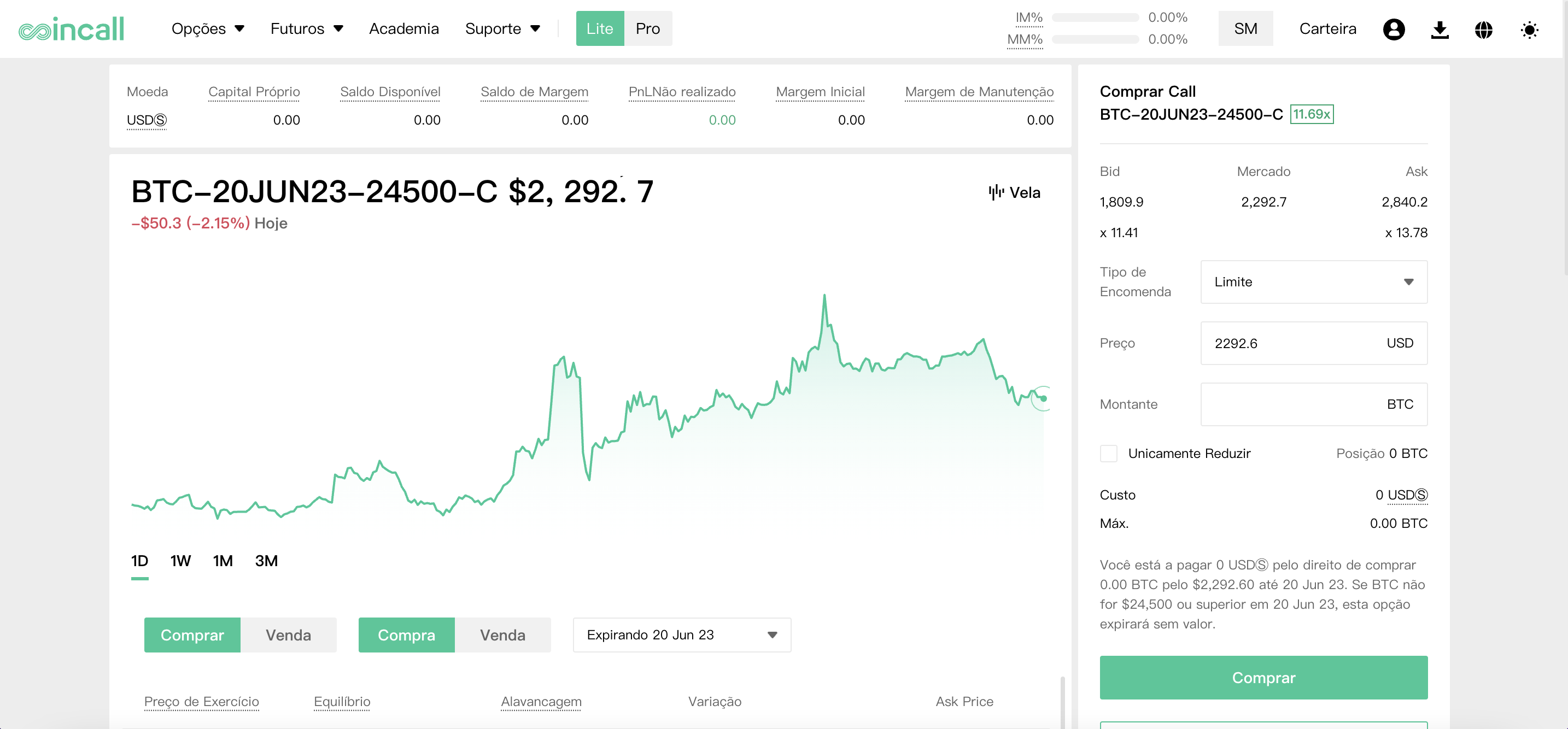Select the 1M chart timeframe
The width and height of the screenshot is (1568, 729).
[223, 561]
